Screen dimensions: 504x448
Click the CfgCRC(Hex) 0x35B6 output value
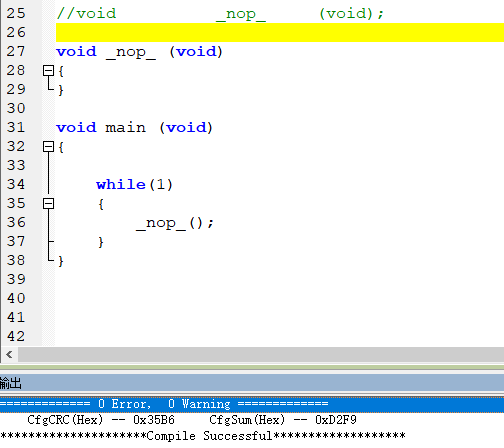click(101, 420)
